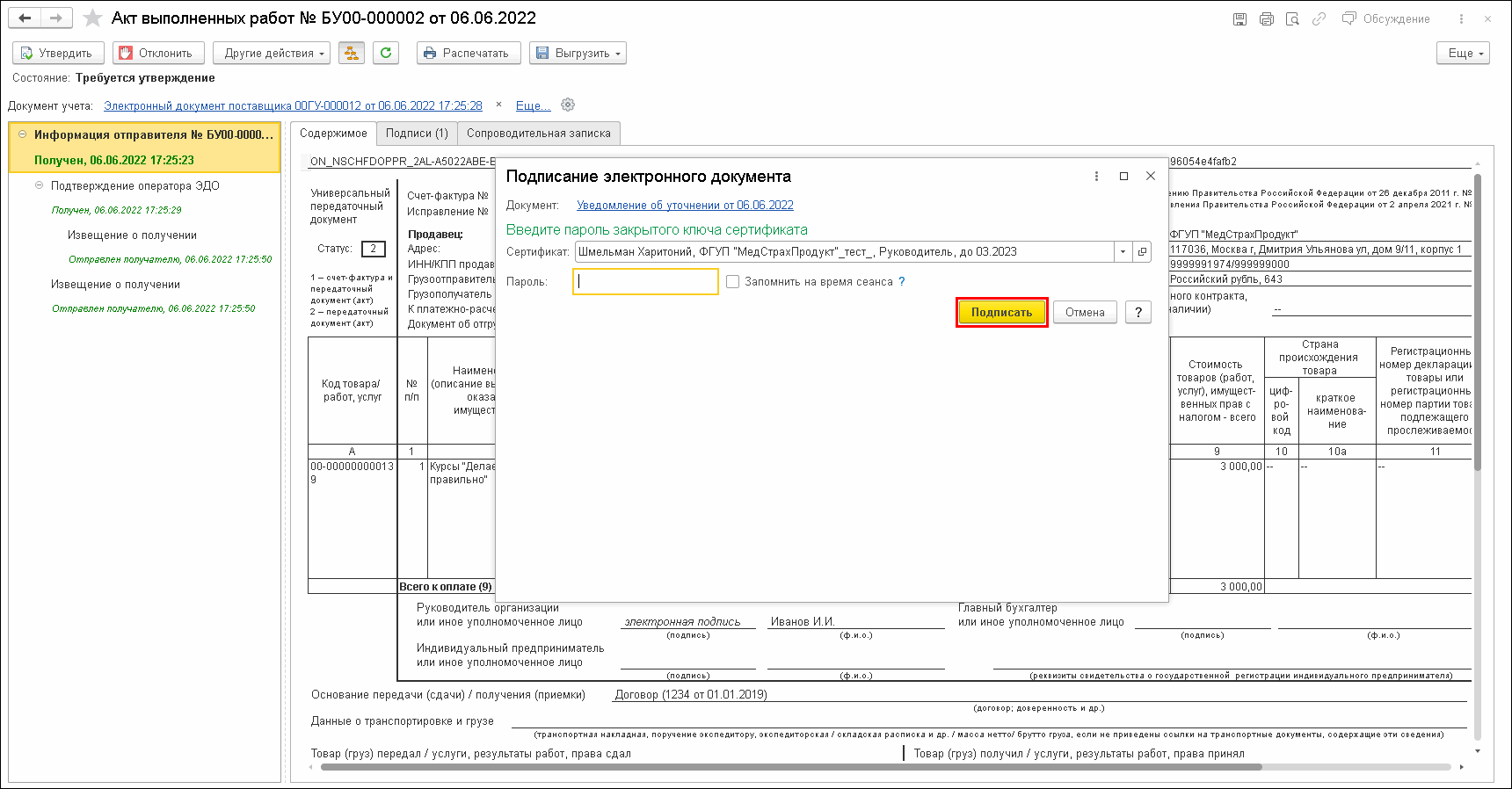Click the электронная подпись text
The height and width of the screenshot is (789, 1512).
(682, 621)
